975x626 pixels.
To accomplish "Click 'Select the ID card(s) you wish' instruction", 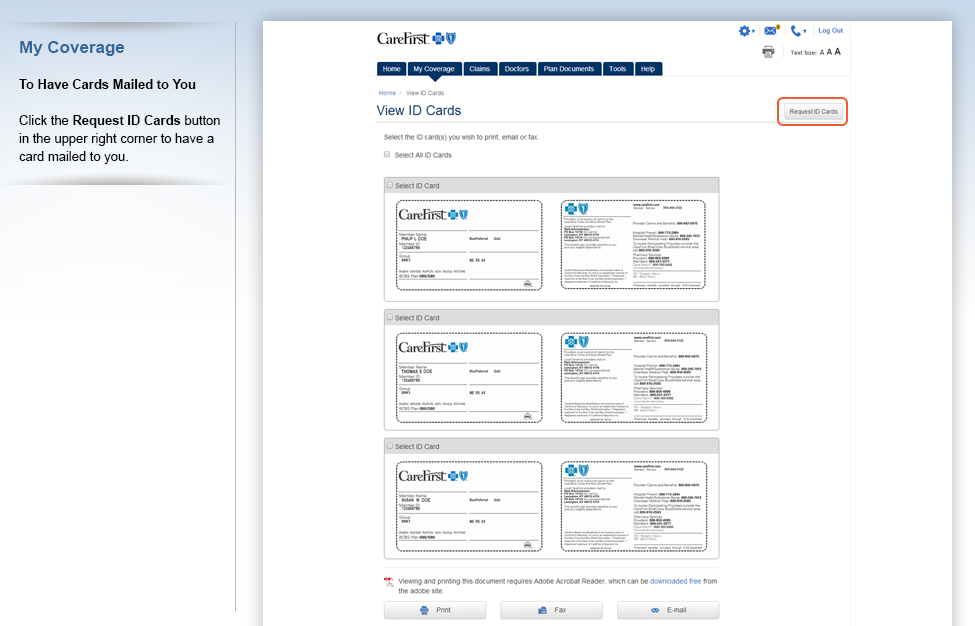I will click(461, 137).
